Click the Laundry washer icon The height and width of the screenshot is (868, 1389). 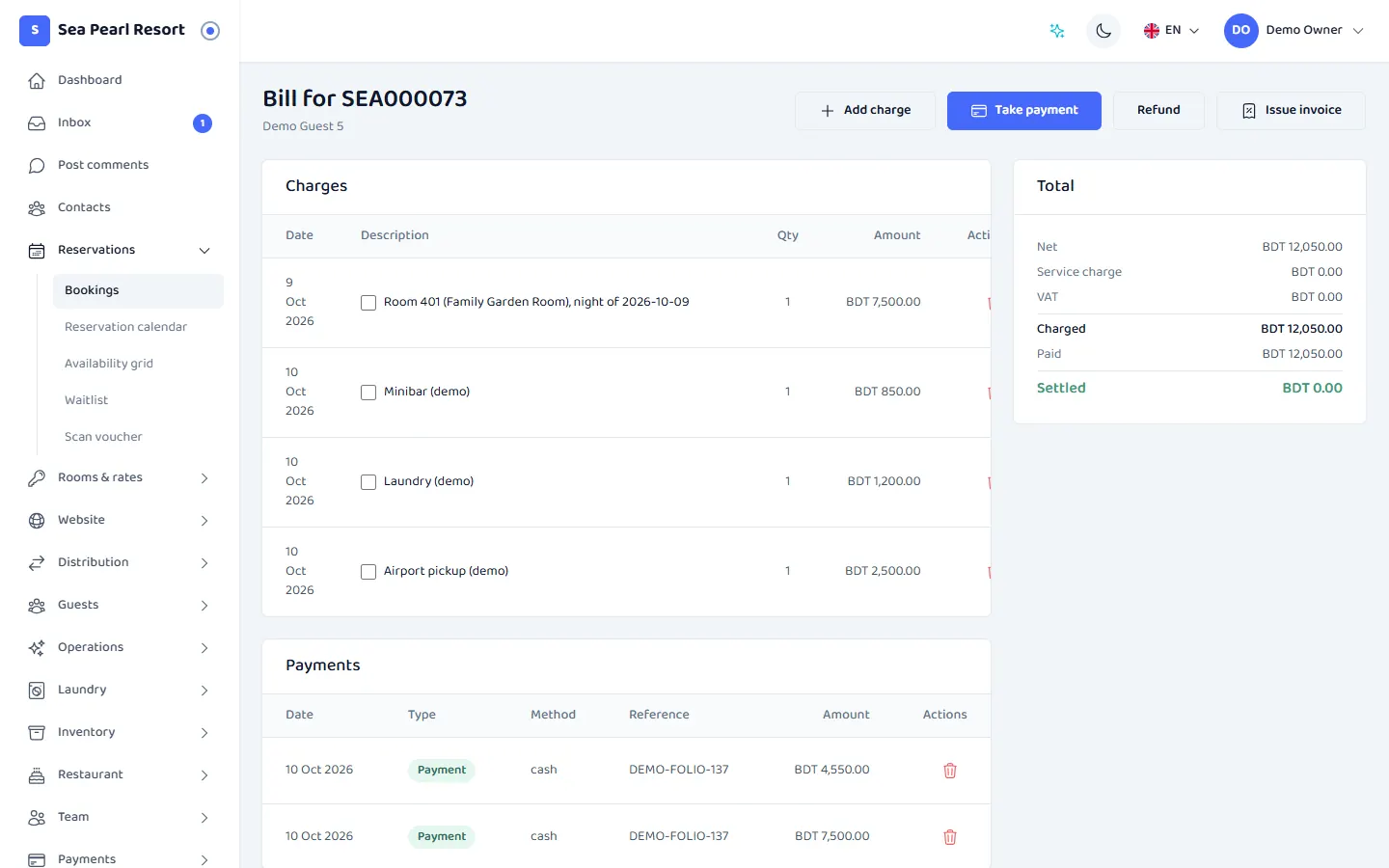click(x=37, y=691)
